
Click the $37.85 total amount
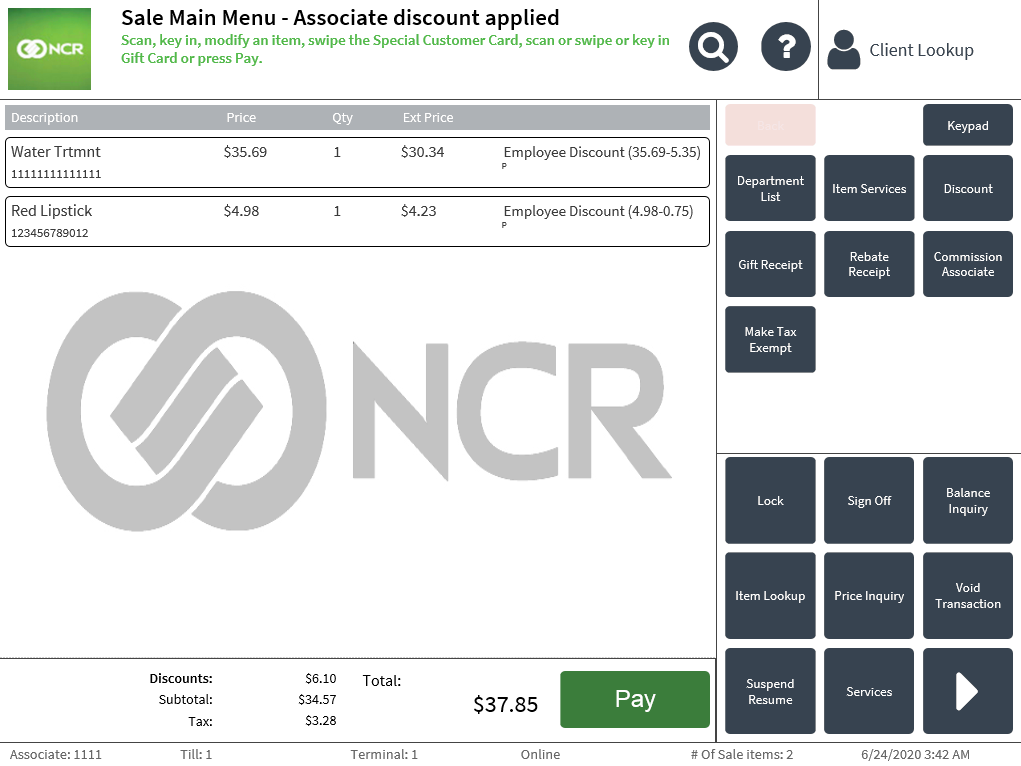pos(505,704)
